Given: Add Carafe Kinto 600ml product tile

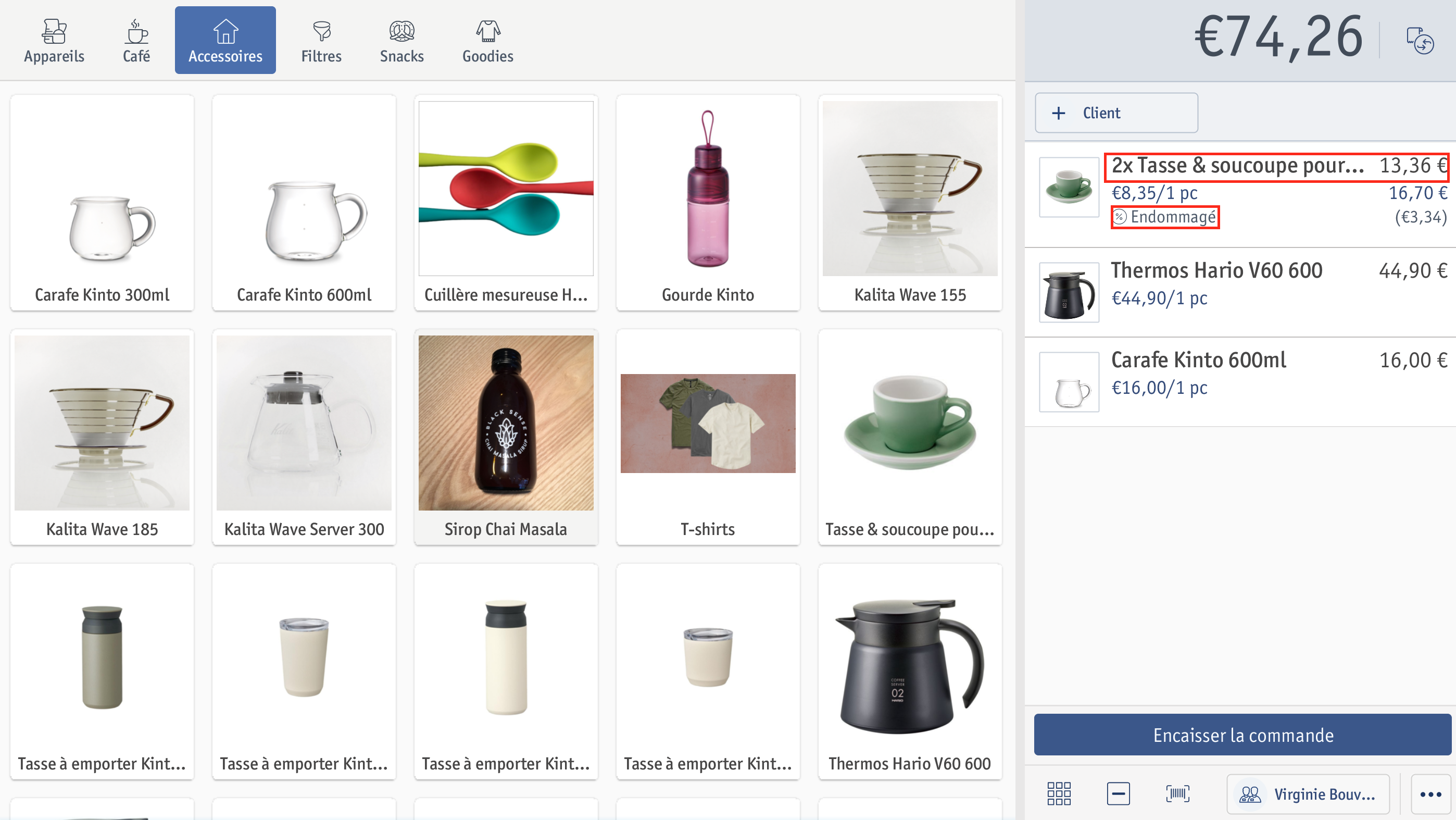Looking at the screenshot, I should tap(304, 203).
